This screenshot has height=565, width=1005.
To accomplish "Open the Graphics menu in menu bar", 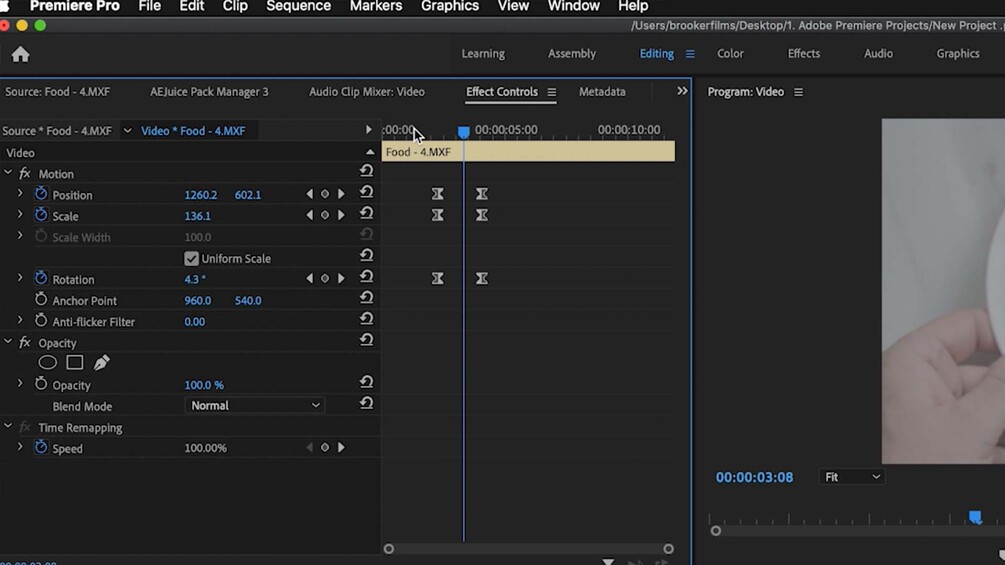I will 450,6.
